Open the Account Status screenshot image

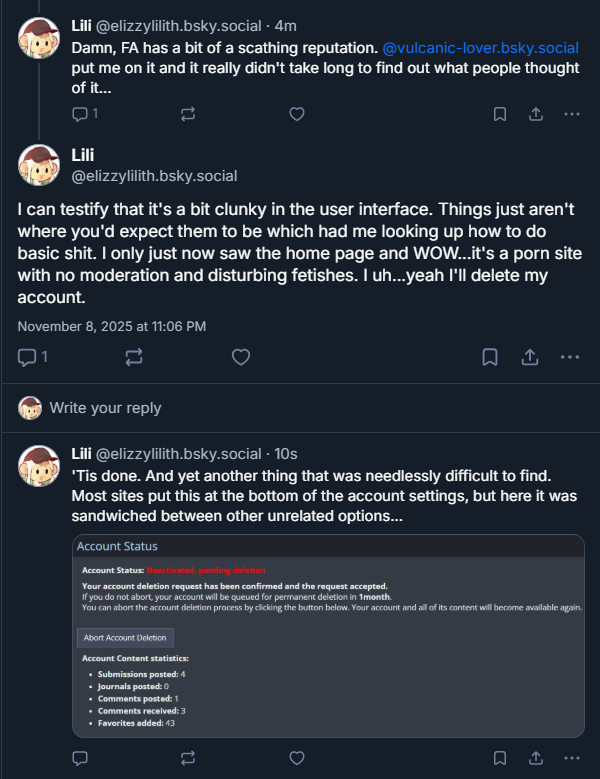328,637
